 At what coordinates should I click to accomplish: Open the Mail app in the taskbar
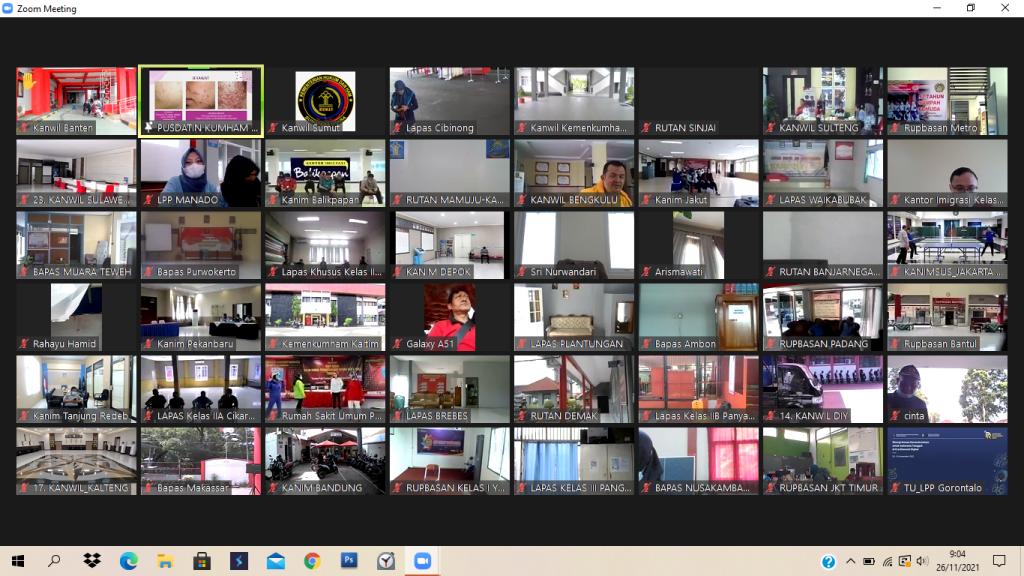pyautogui.click(x=275, y=561)
